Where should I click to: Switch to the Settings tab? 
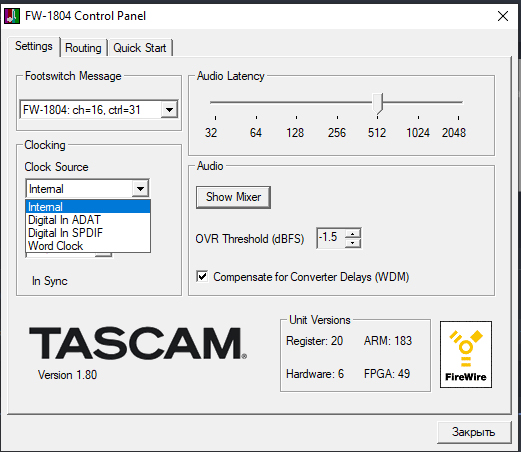(x=34, y=46)
